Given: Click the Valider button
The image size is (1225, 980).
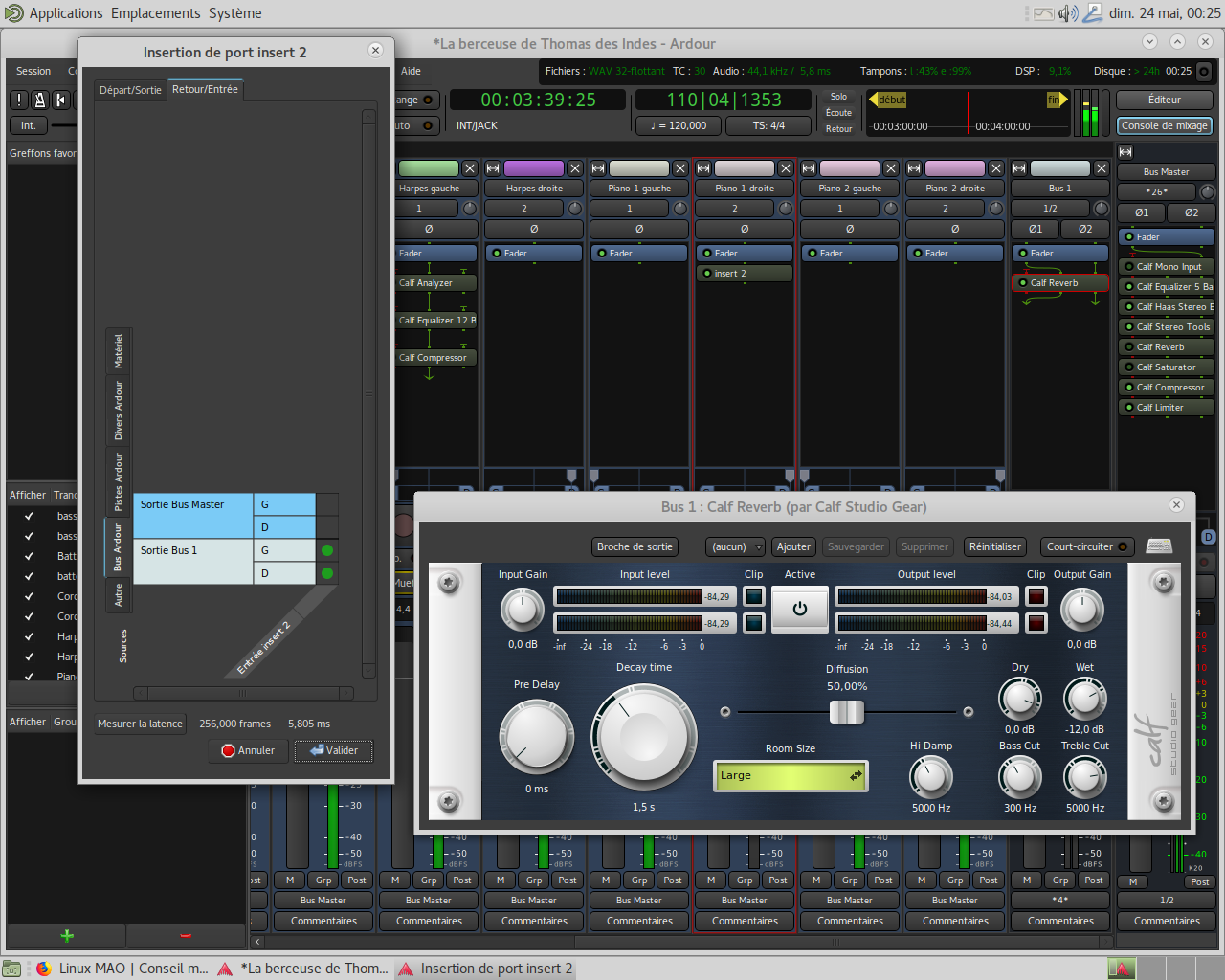Looking at the screenshot, I should (x=333, y=750).
